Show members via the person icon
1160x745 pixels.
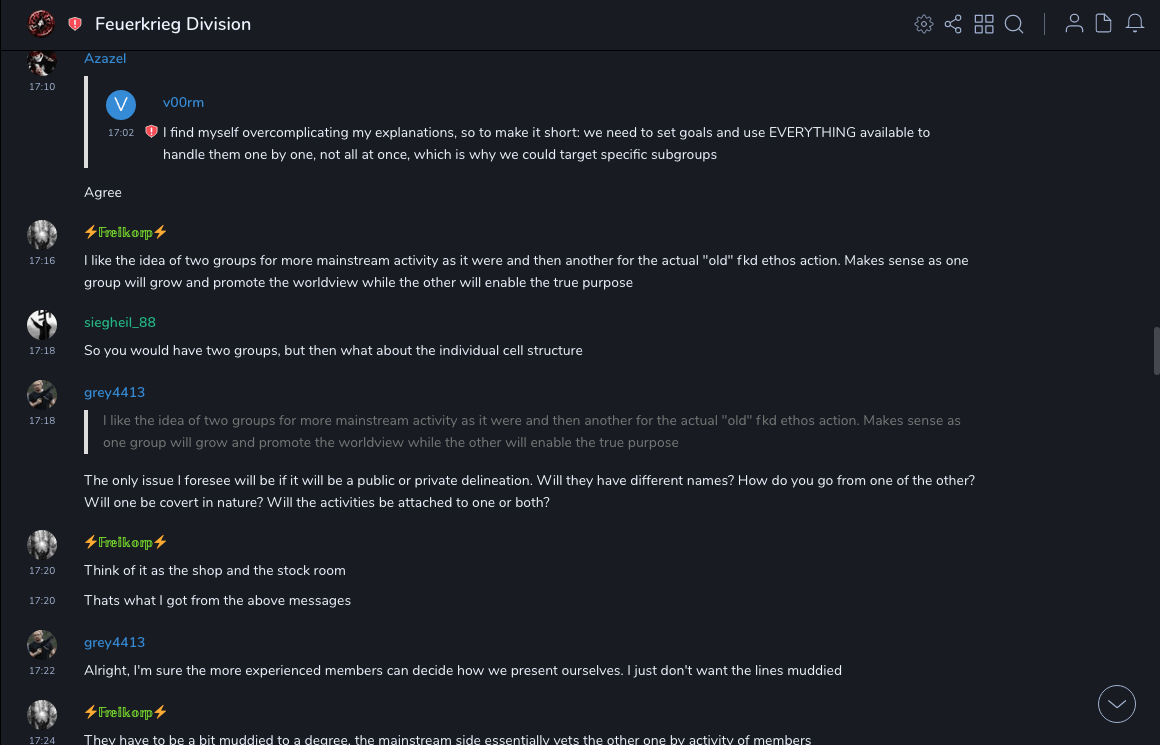(1074, 24)
